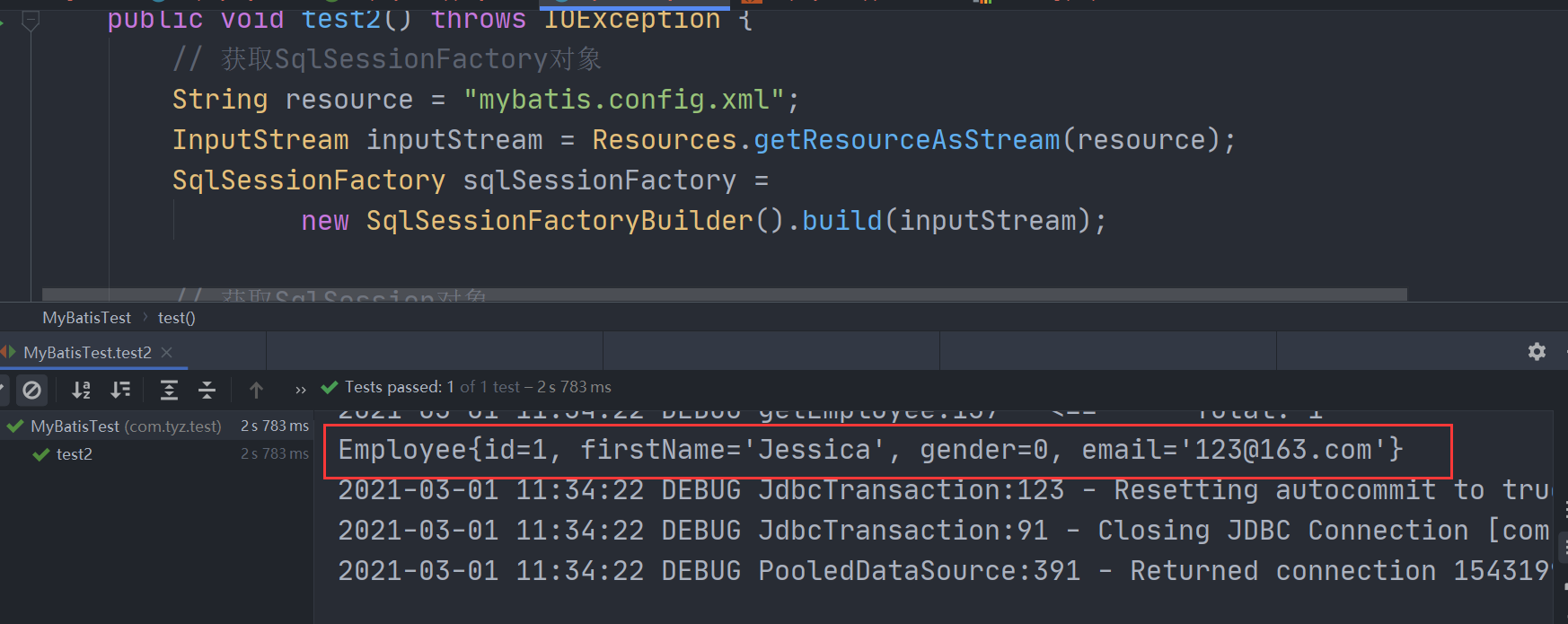1568x624 pixels.
Task: Click the Employee{id=1 output line
Action: click(x=870, y=450)
